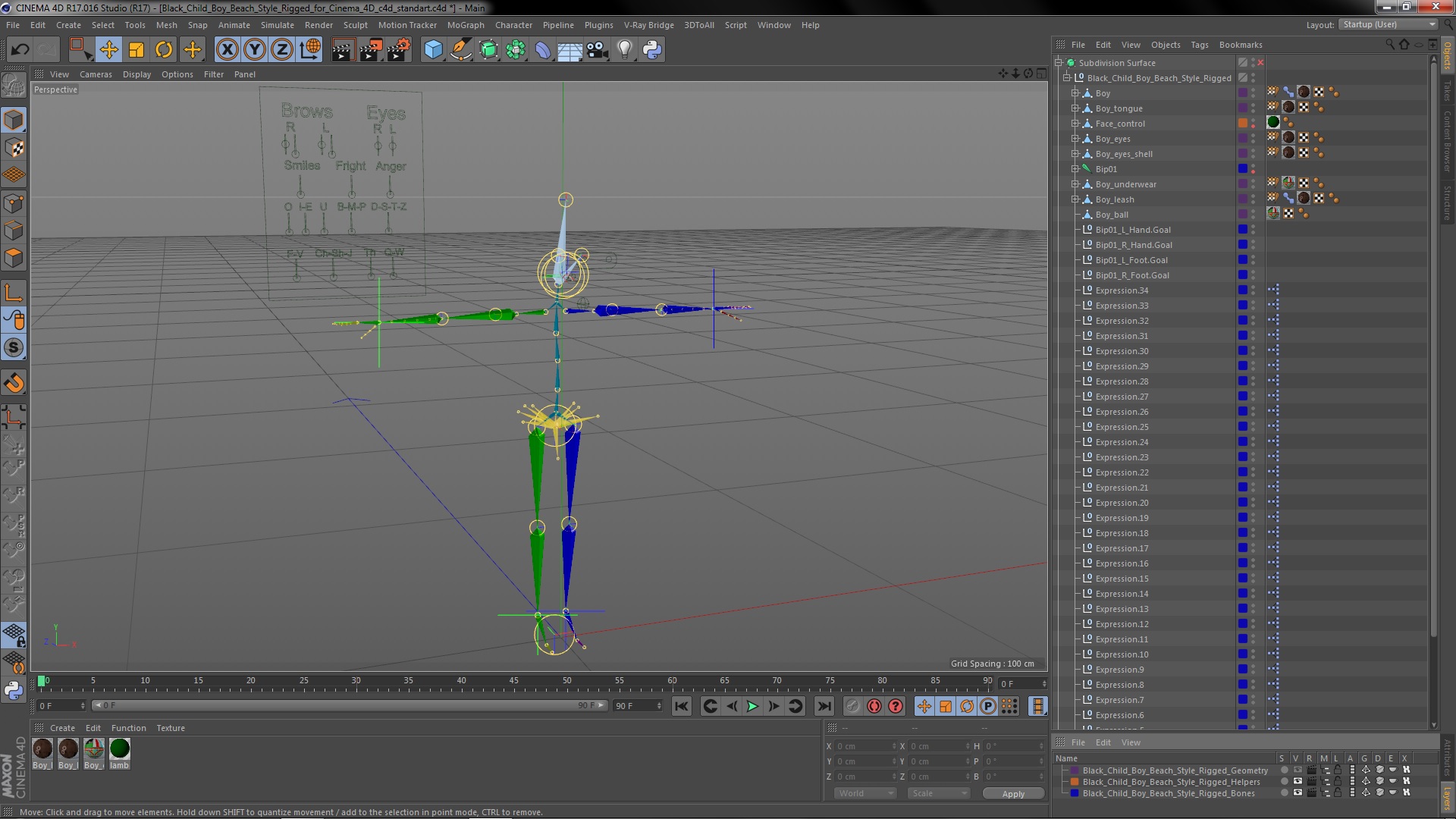Expand the Boy_leash object

tap(1075, 199)
